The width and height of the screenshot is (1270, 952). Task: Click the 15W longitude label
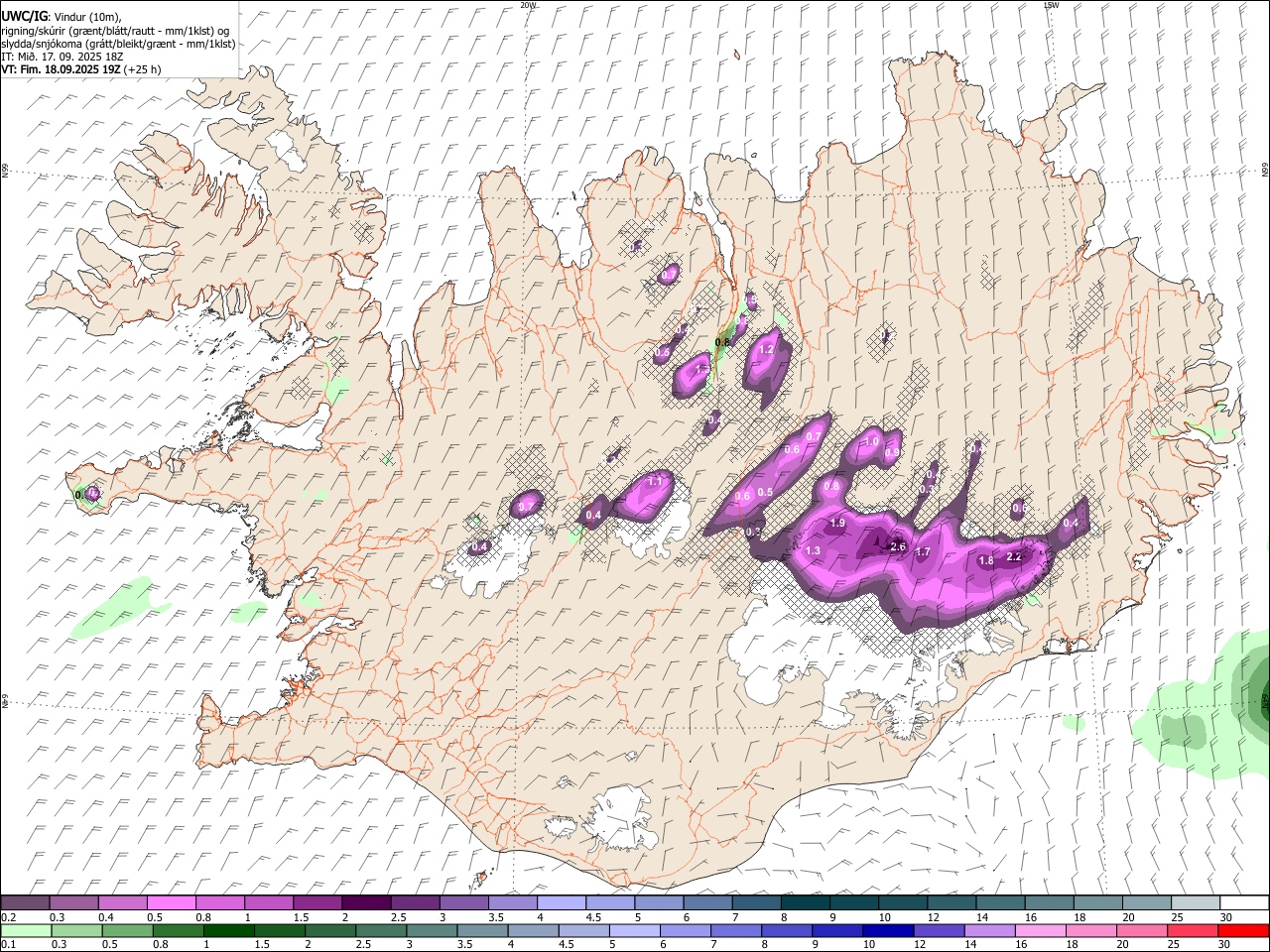(1052, 5)
